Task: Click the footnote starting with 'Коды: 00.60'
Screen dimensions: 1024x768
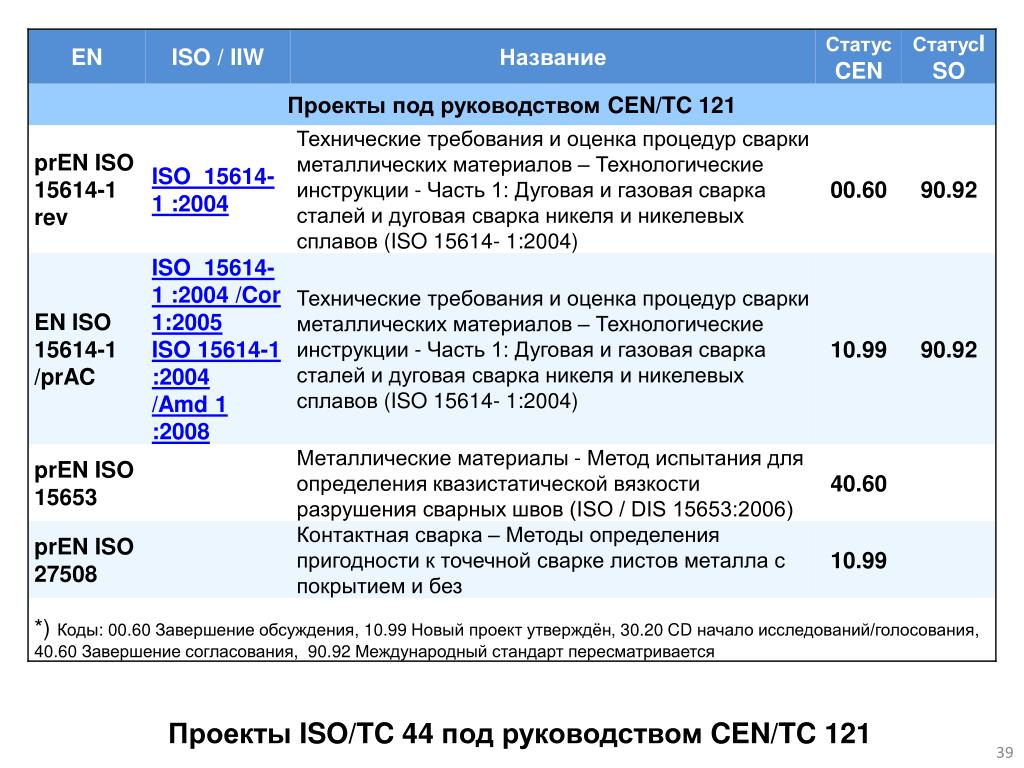Action: coord(507,639)
